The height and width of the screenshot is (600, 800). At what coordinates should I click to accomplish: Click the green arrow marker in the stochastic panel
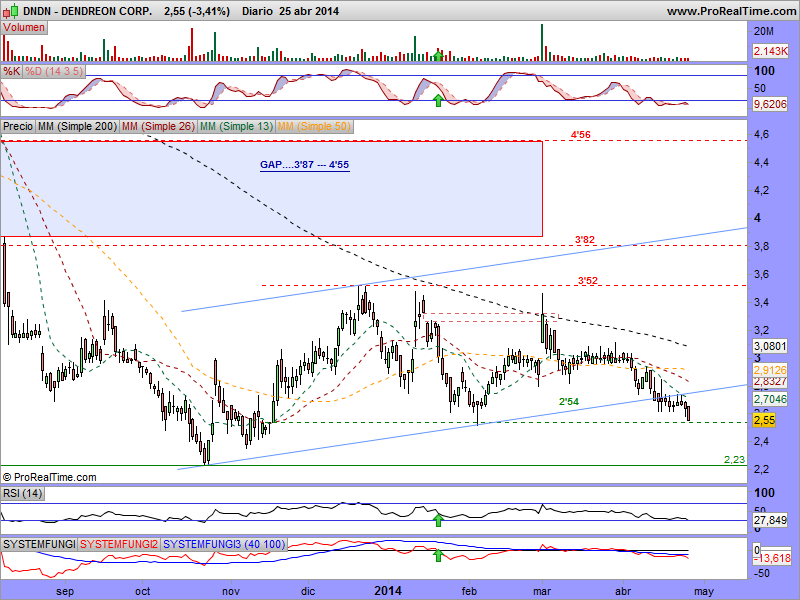coord(438,101)
